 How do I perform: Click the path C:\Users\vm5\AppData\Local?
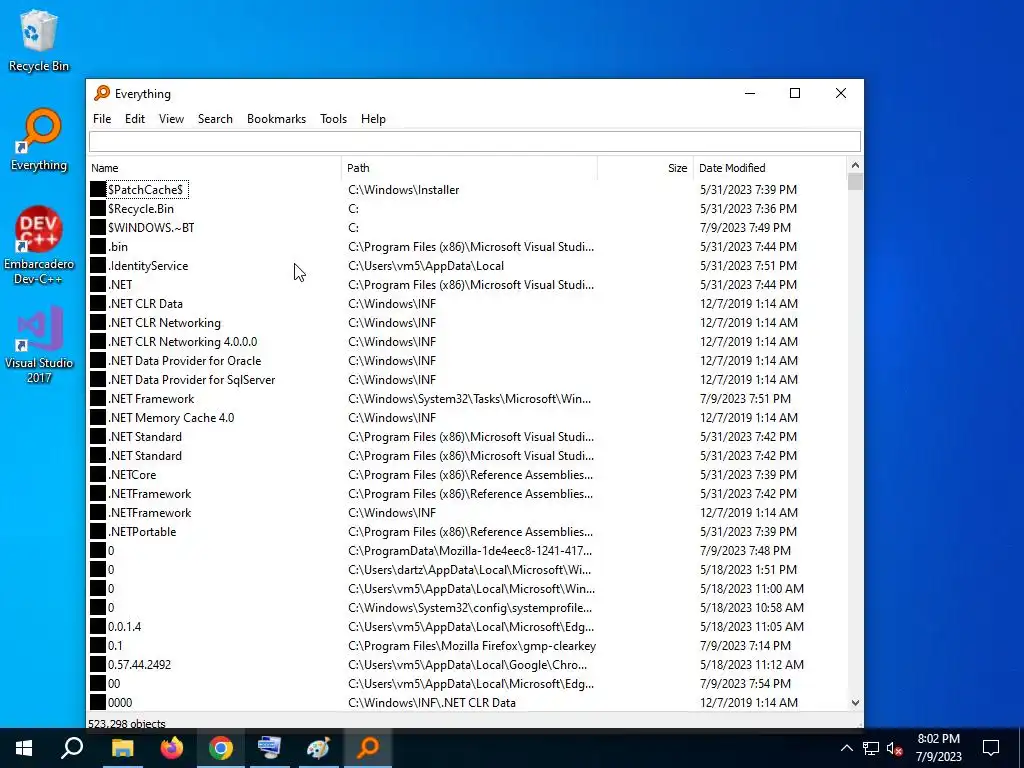click(426, 265)
